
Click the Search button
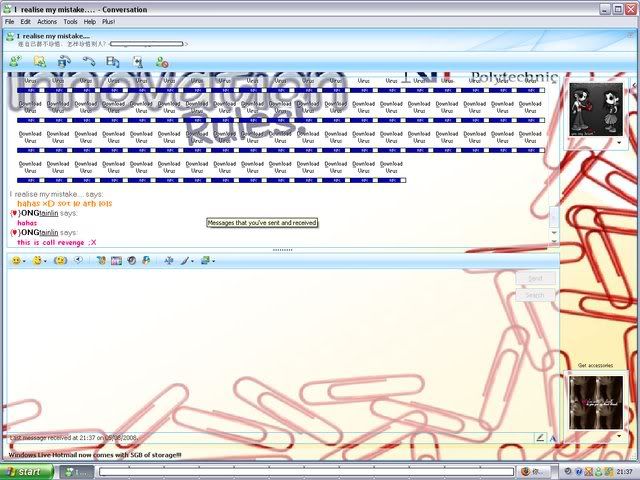click(x=536, y=295)
